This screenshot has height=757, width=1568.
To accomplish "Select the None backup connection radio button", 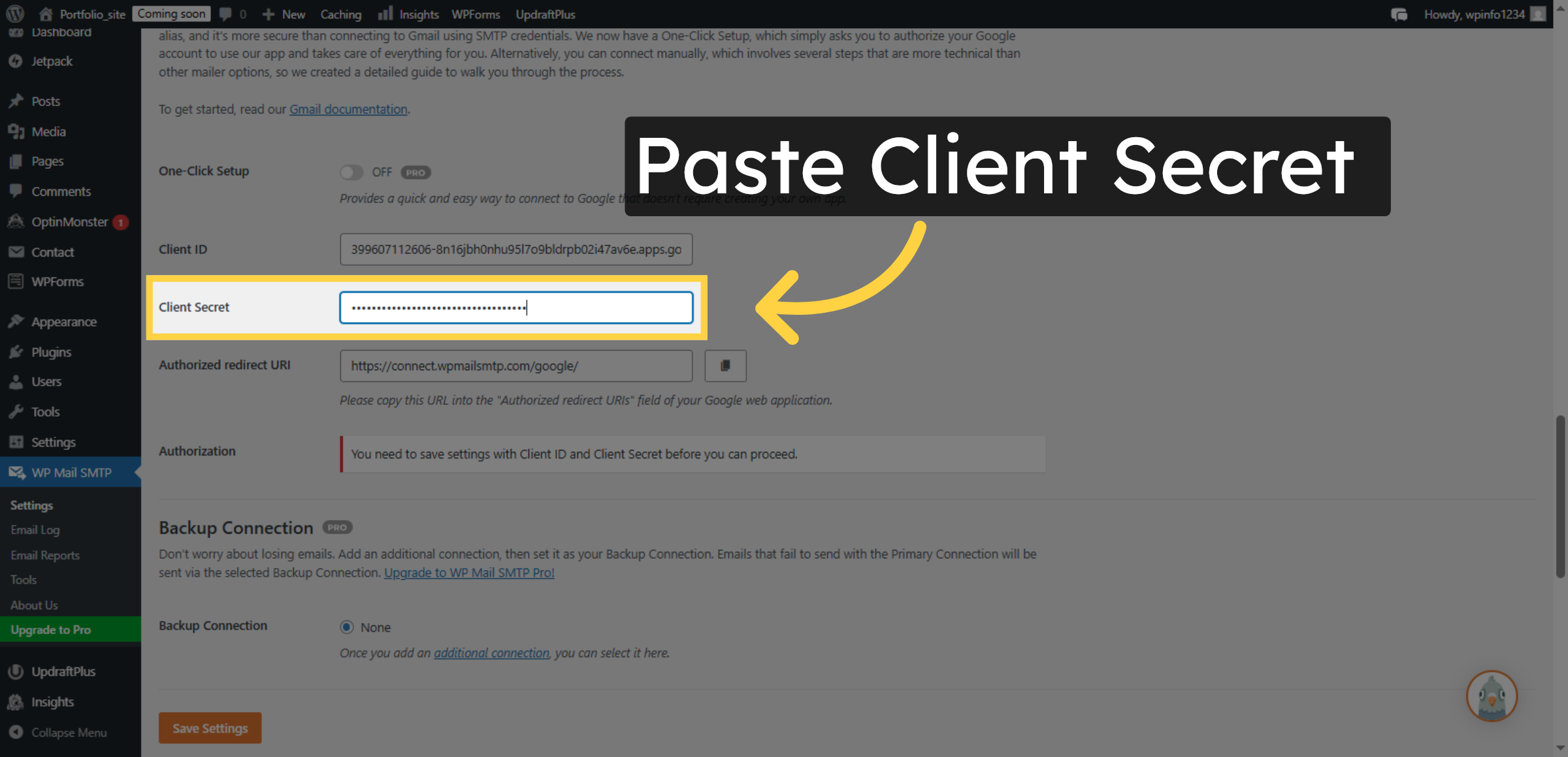I will (x=346, y=626).
